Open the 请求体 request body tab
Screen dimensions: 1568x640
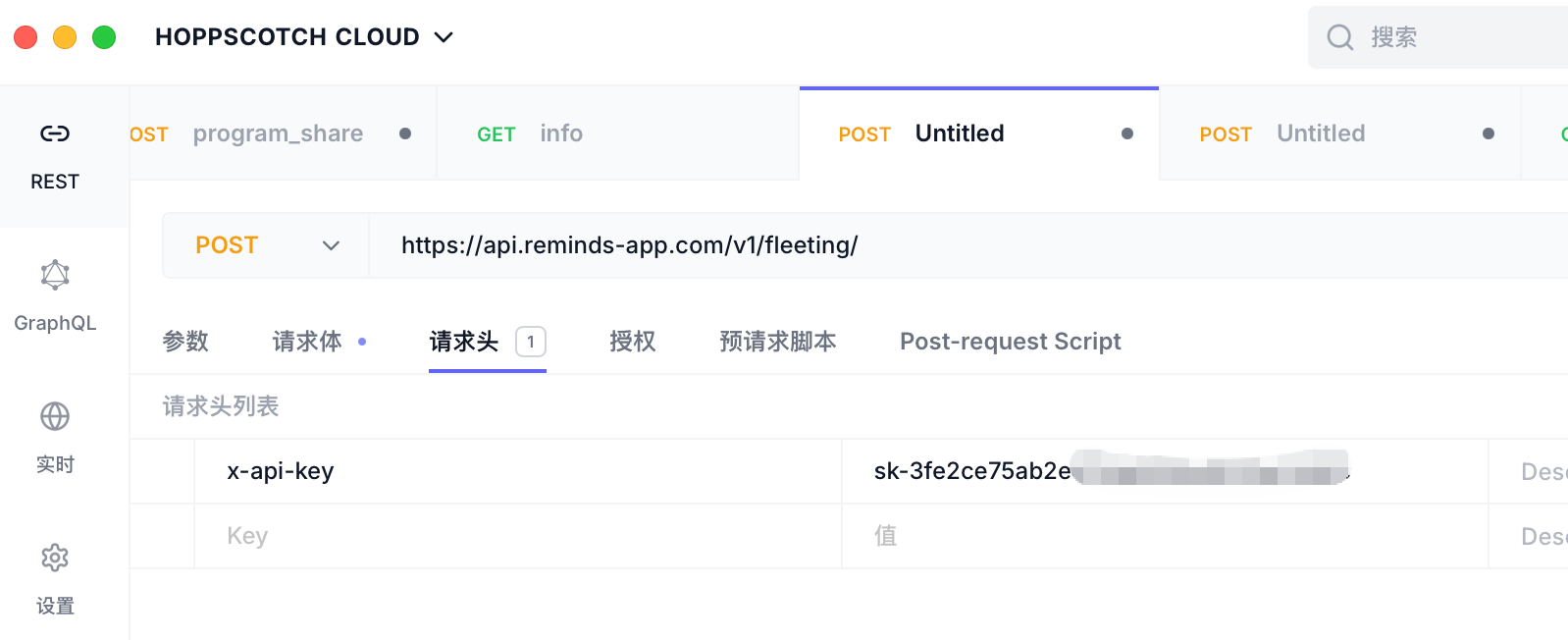[307, 342]
